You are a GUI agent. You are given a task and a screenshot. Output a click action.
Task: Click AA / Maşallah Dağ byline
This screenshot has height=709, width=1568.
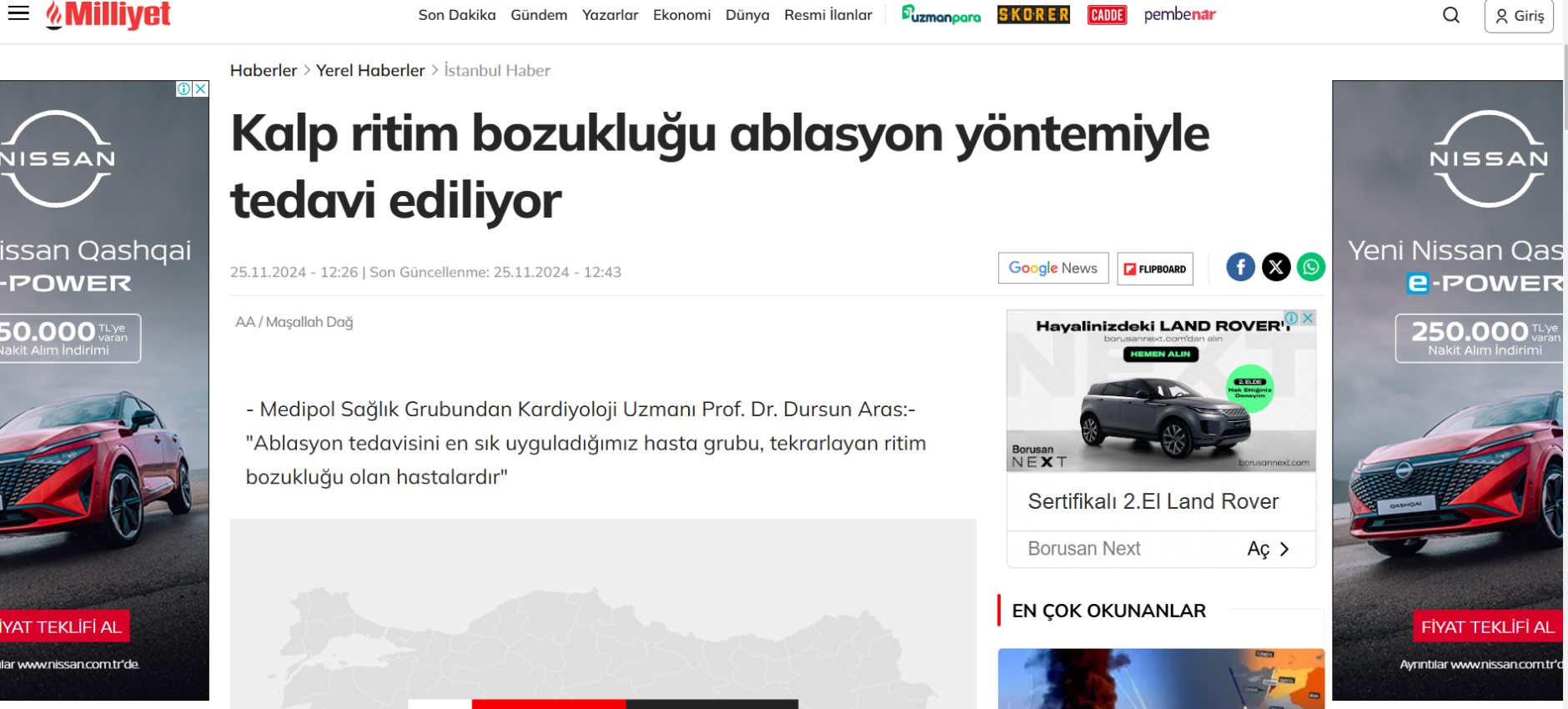294,322
